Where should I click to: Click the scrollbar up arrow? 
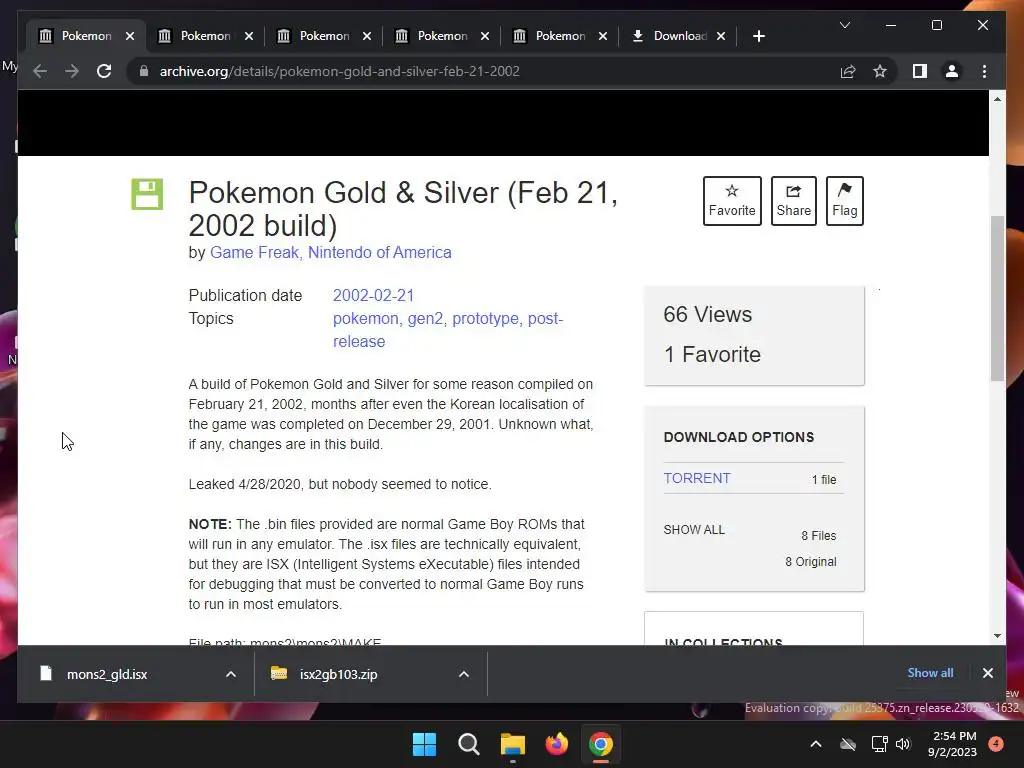(x=997, y=99)
